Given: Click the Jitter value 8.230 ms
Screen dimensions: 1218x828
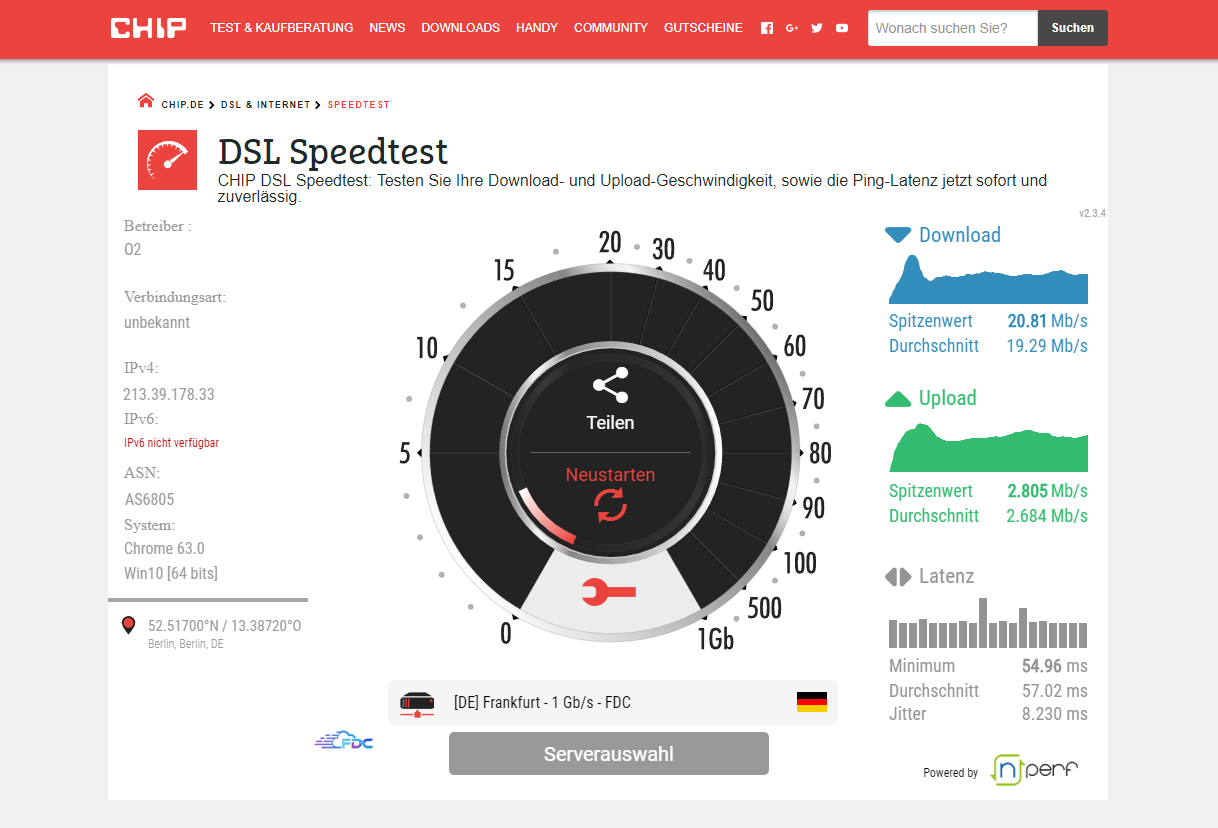Looking at the screenshot, I should [1054, 714].
